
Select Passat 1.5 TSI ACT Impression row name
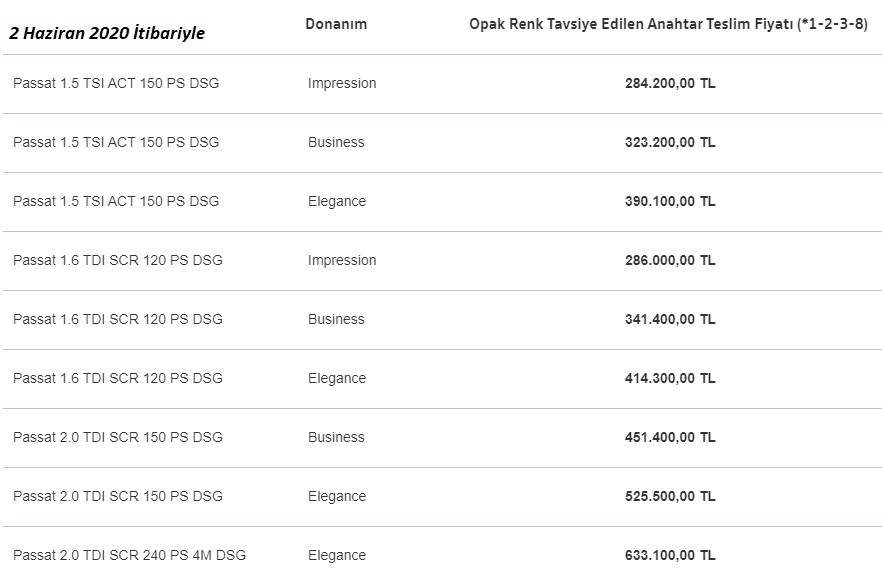116,83
